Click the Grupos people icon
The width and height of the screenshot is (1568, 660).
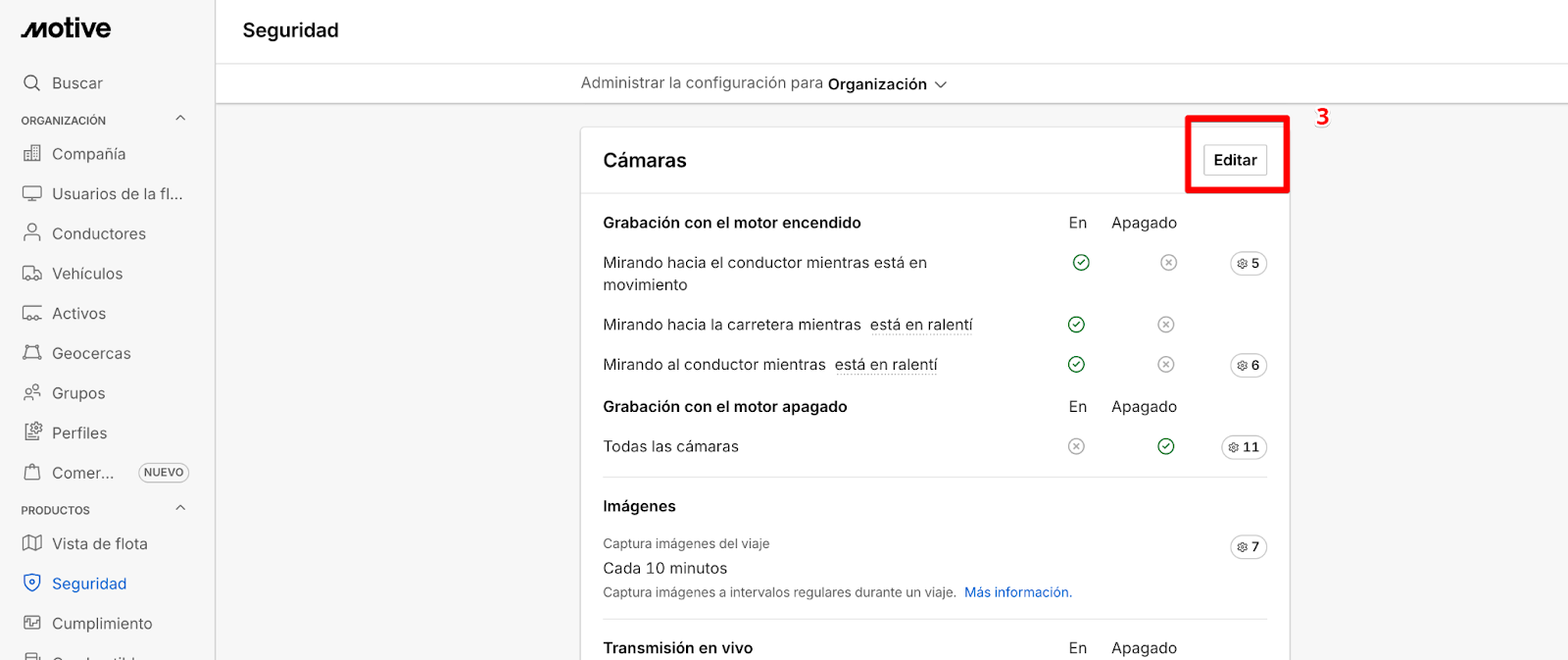coord(32,392)
